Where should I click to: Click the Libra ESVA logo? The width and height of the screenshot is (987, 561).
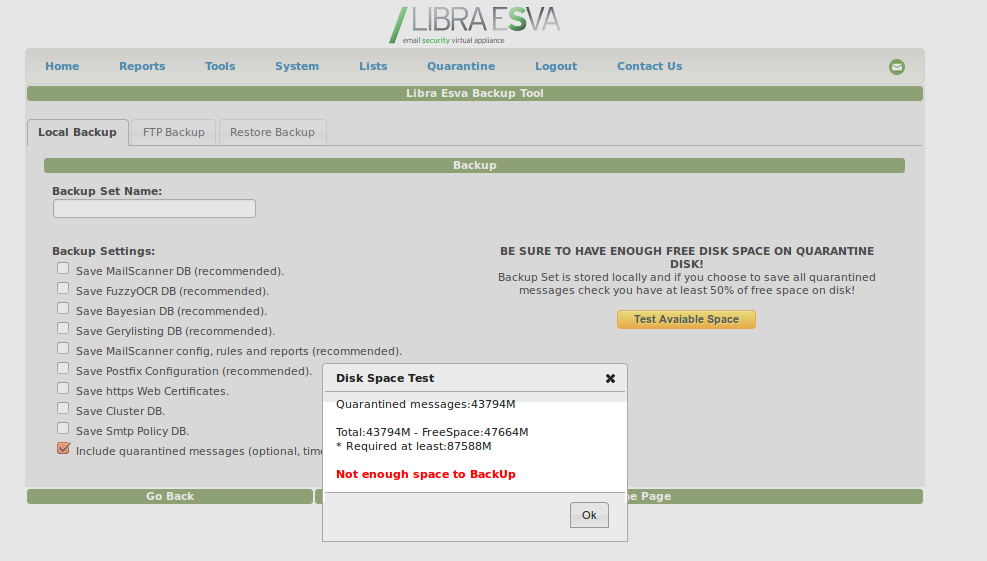pyautogui.click(x=475, y=25)
